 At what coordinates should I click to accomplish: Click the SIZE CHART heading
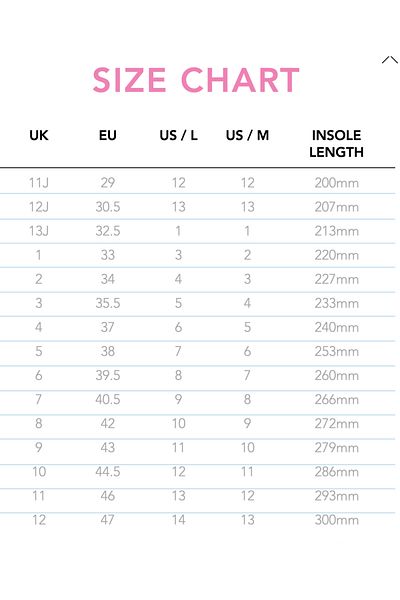[196, 80]
